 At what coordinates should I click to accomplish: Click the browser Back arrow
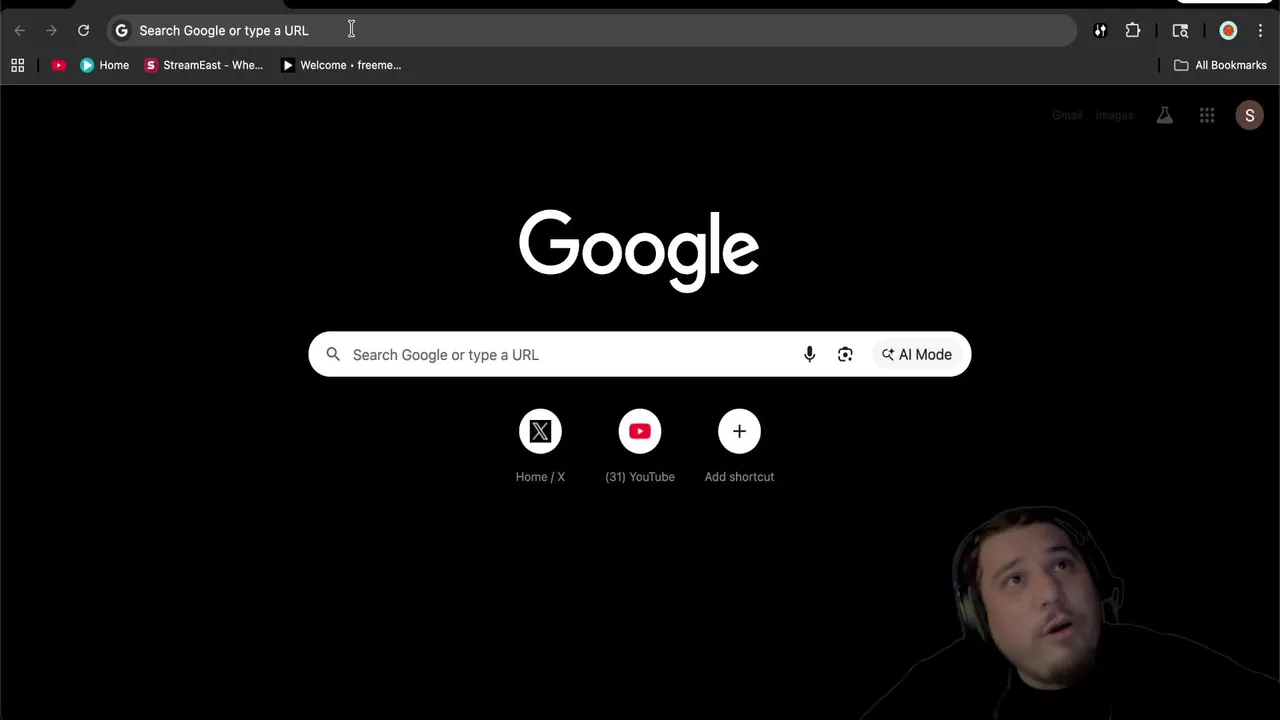tap(20, 31)
